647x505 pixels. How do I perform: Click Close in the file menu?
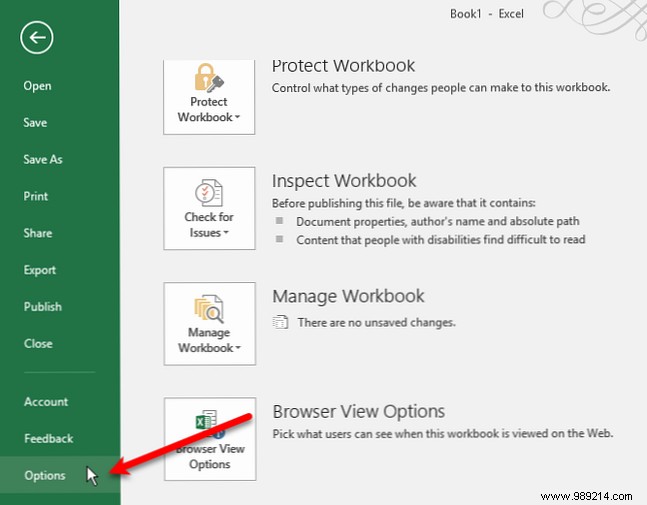[38, 343]
